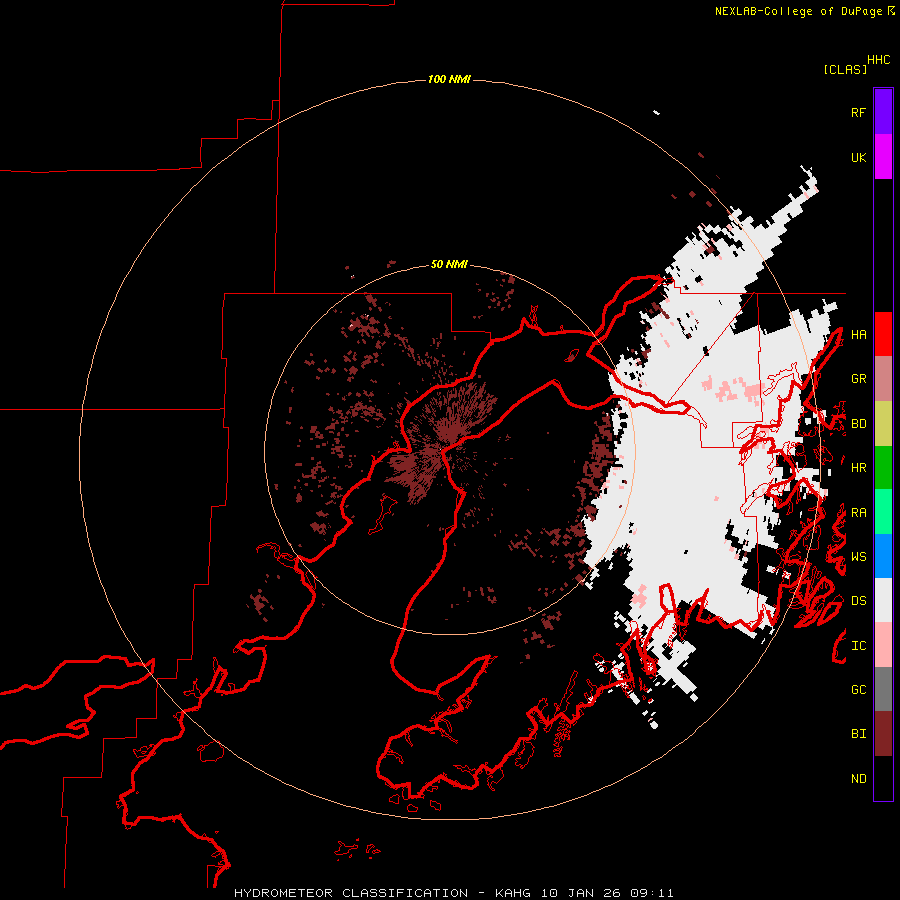Image resolution: width=900 pixels, height=900 pixels.
Task: Click the RF legend label
Action: point(858,112)
